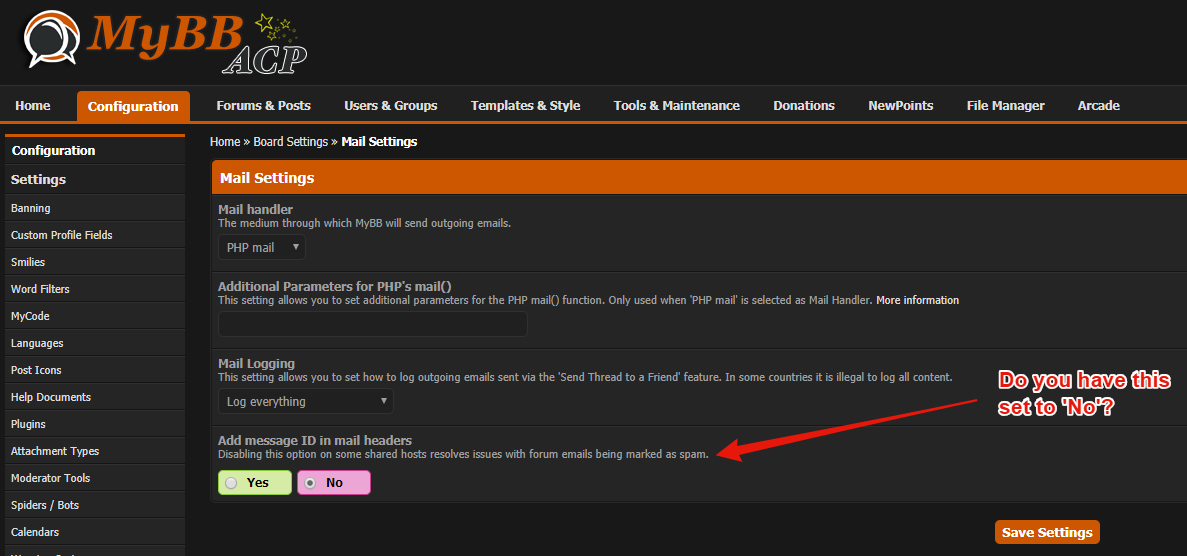Open the File Manager tab
This screenshot has height=556, width=1187.
[x=1005, y=105]
